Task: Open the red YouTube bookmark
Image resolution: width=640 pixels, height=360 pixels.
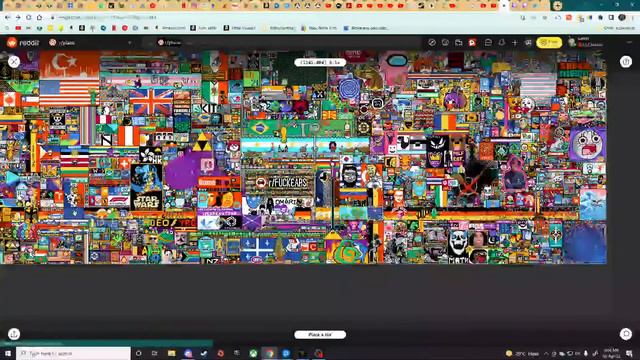Action: (x=18, y=28)
